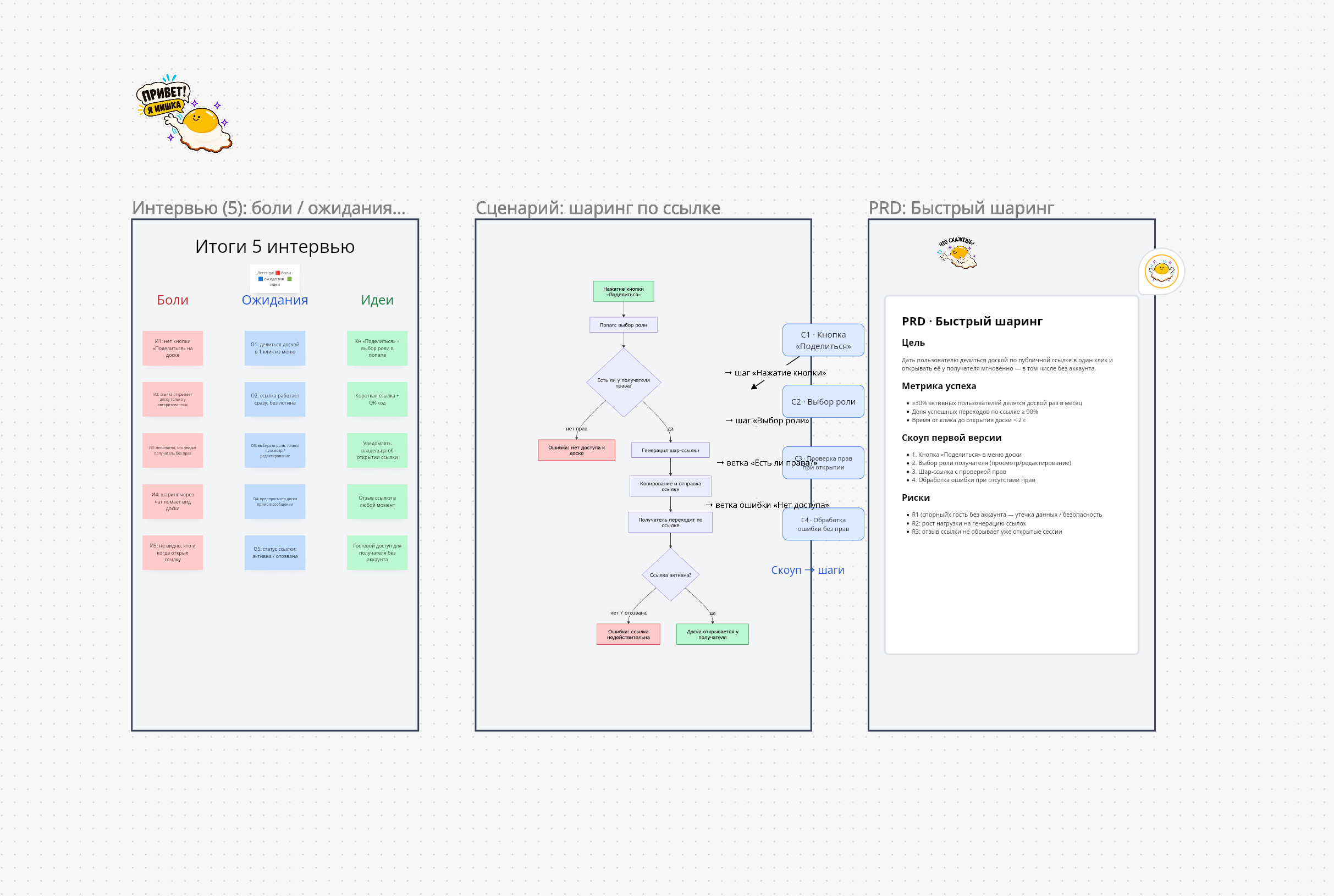Click the diamond «Есть ли у получателя права?»
This screenshot has width=1334, height=896.
[624, 382]
